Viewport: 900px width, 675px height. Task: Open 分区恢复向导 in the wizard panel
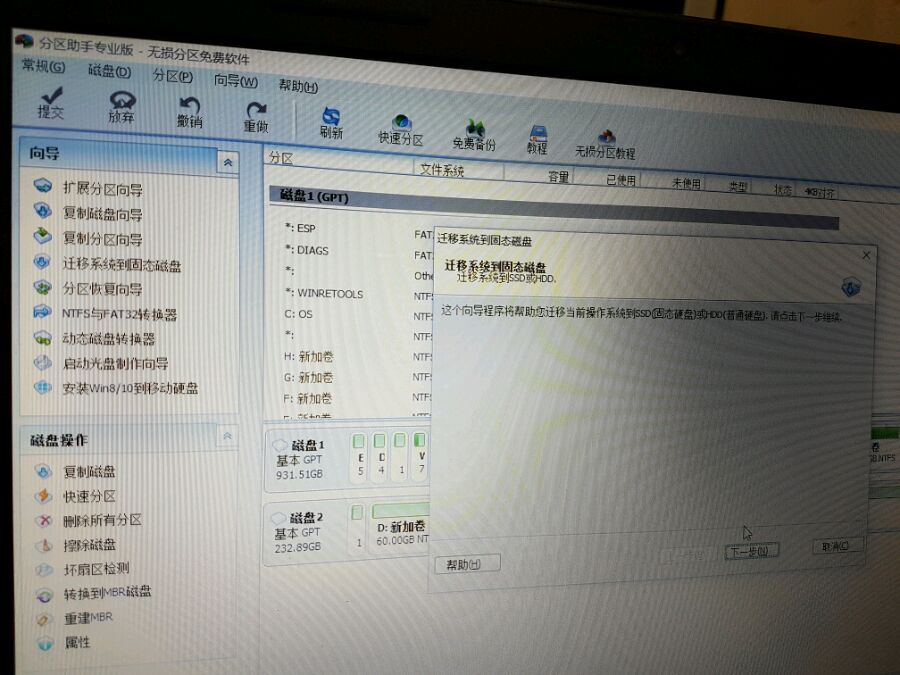[x=88, y=288]
